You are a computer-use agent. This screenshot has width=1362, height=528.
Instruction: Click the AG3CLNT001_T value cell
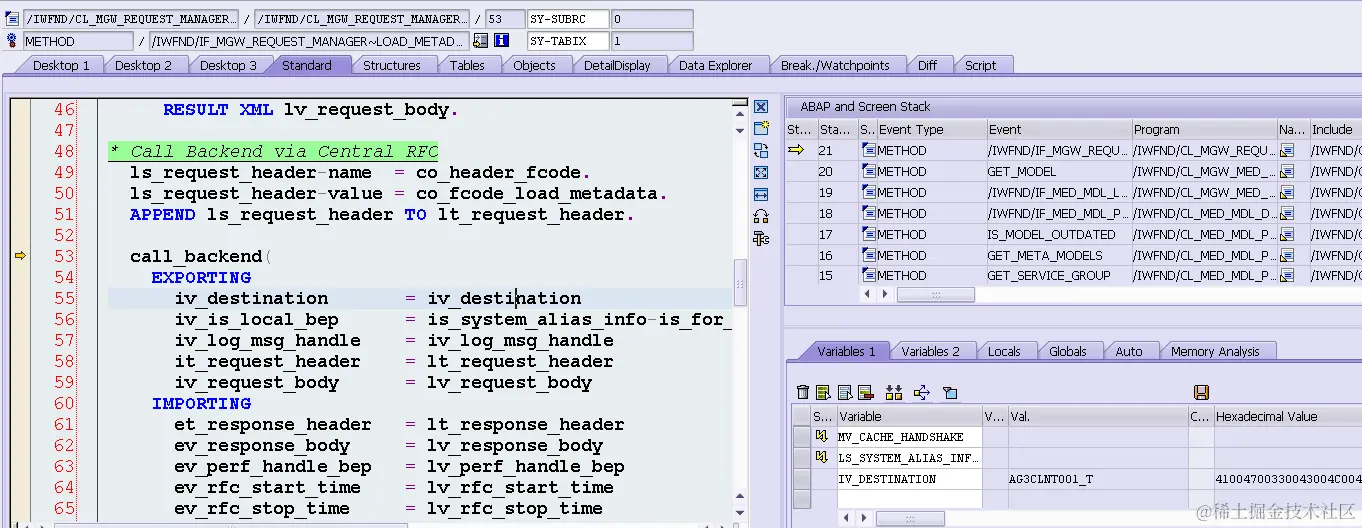tap(1097, 479)
